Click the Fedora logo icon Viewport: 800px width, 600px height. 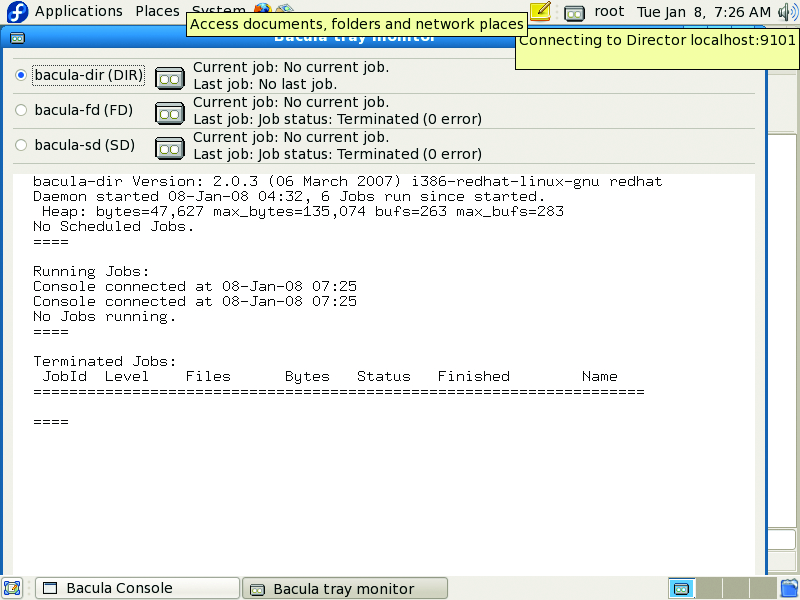coord(17,12)
